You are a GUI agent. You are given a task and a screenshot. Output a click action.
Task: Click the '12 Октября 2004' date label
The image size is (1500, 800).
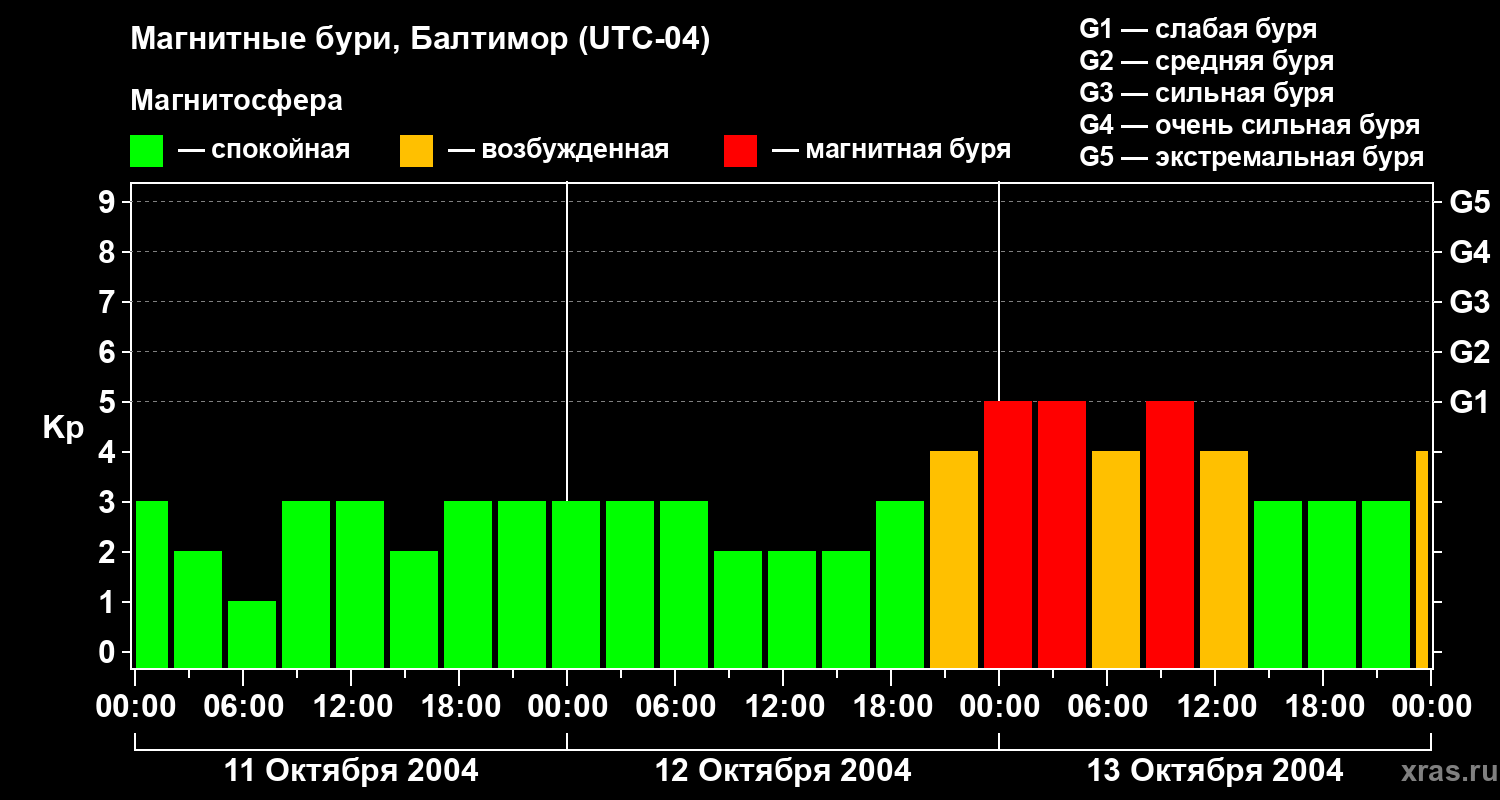(783, 771)
